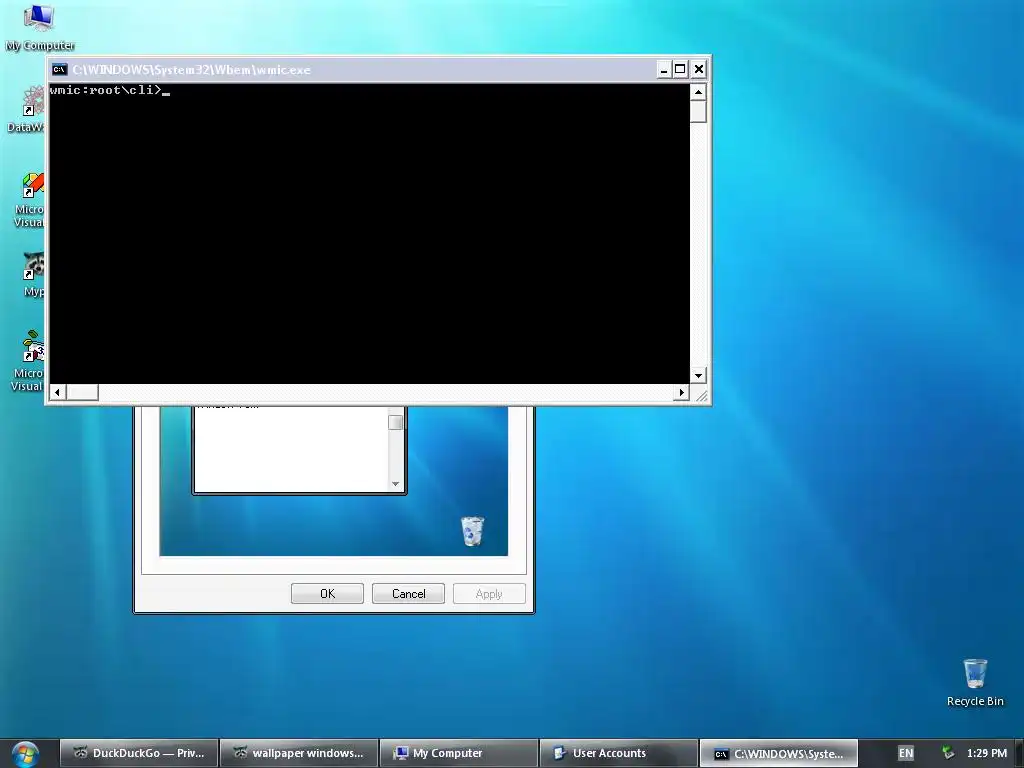Click console horizontal scrollbar right arrow

(682, 392)
